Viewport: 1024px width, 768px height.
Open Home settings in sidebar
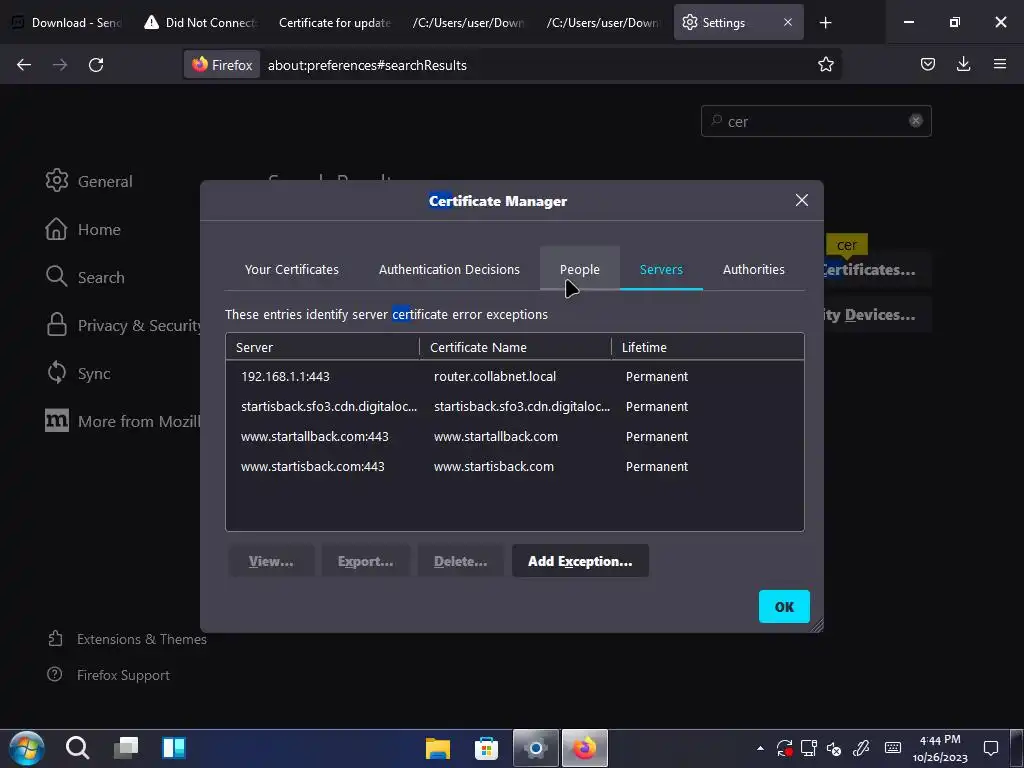point(83,229)
